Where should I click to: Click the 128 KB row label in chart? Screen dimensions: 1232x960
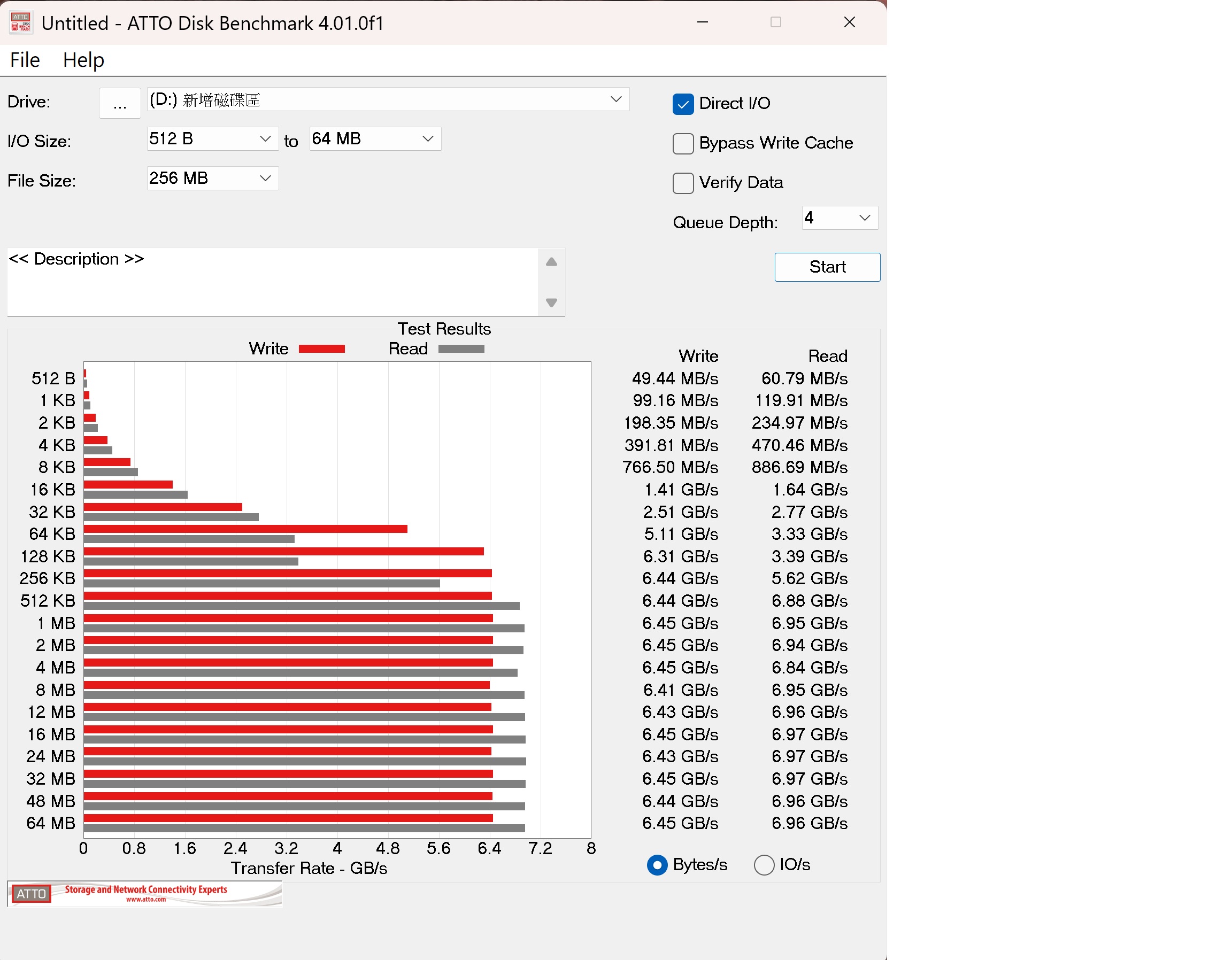[48, 557]
